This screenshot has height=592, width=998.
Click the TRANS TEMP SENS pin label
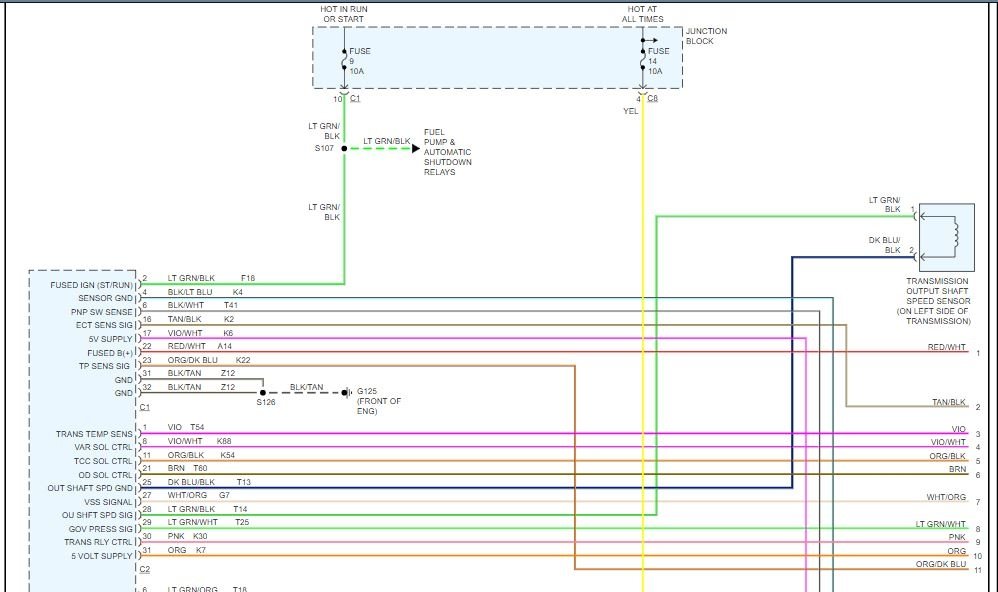point(94,434)
